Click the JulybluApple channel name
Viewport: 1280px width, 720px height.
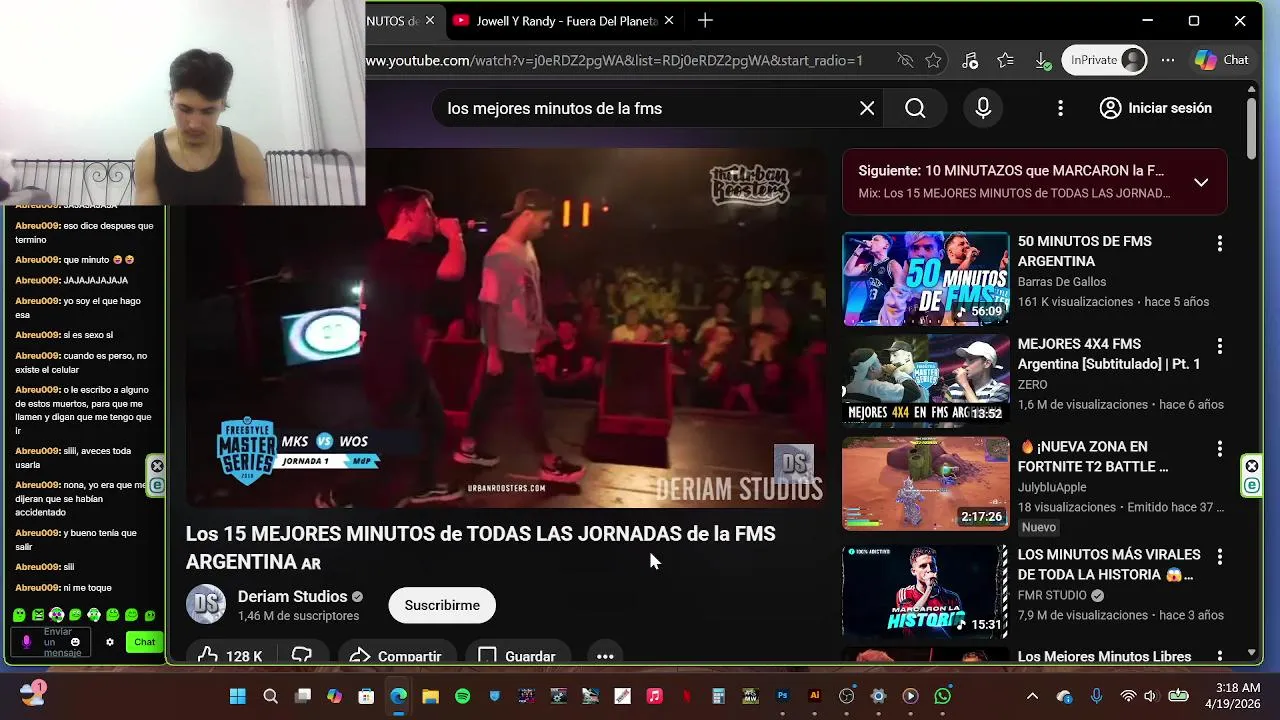click(x=1052, y=487)
